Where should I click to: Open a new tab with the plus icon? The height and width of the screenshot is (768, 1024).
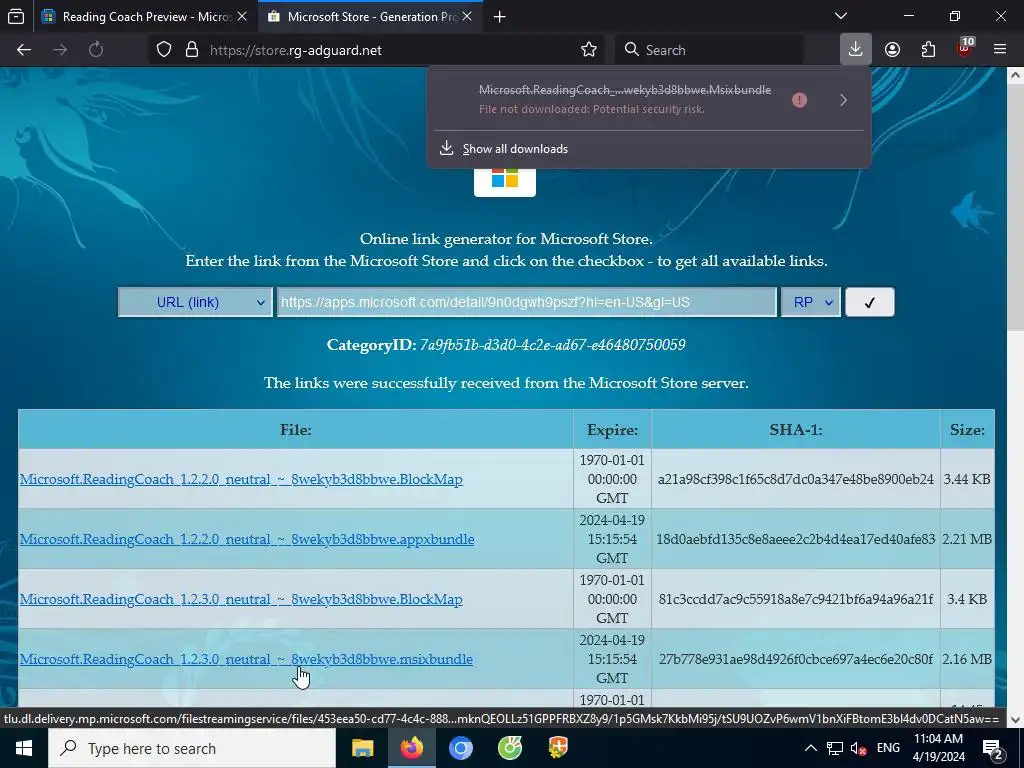click(x=500, y=17)
